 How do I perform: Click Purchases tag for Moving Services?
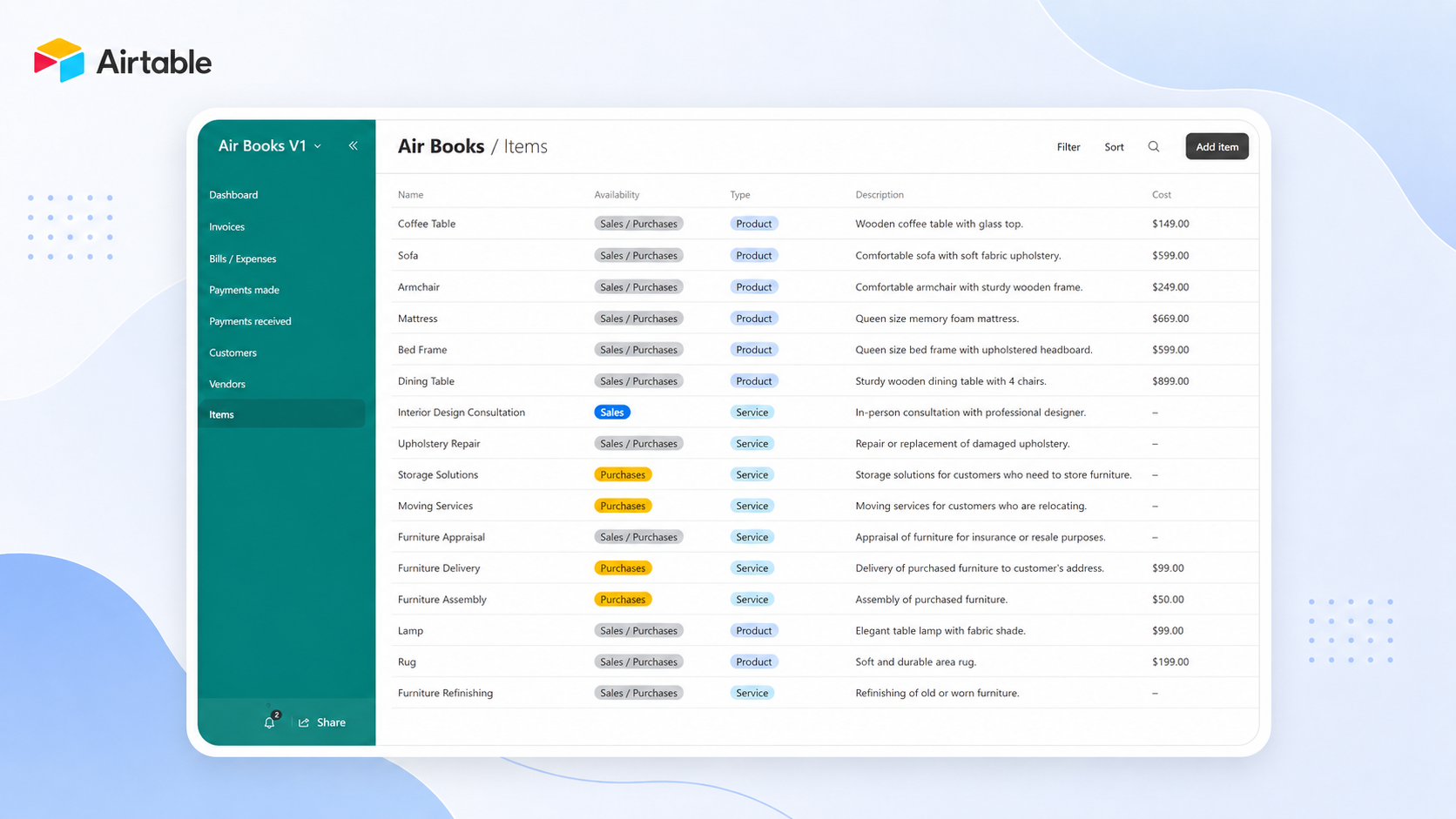point(623,506)
